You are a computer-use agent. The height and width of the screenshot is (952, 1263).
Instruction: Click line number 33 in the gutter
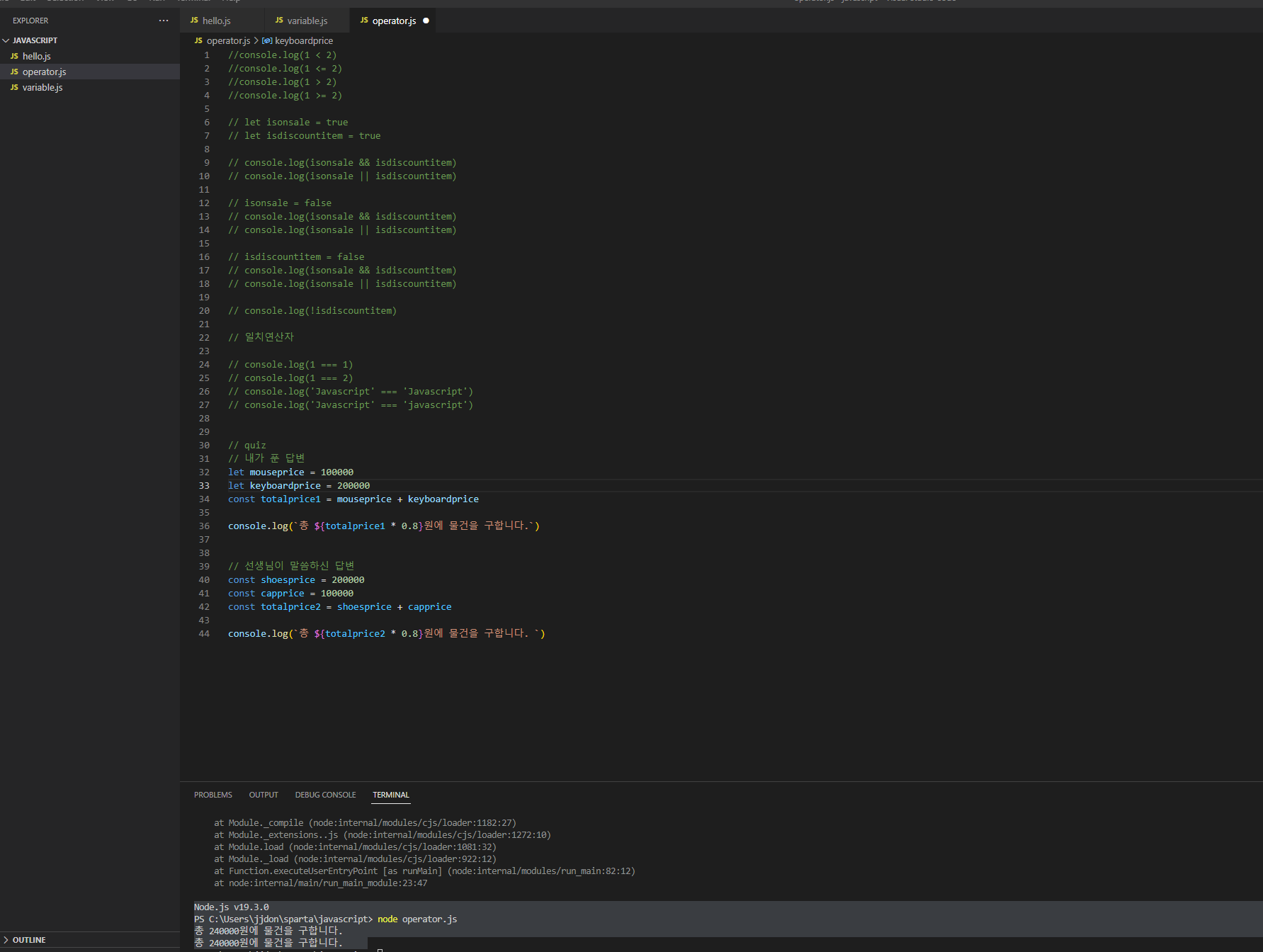point(204,486)
